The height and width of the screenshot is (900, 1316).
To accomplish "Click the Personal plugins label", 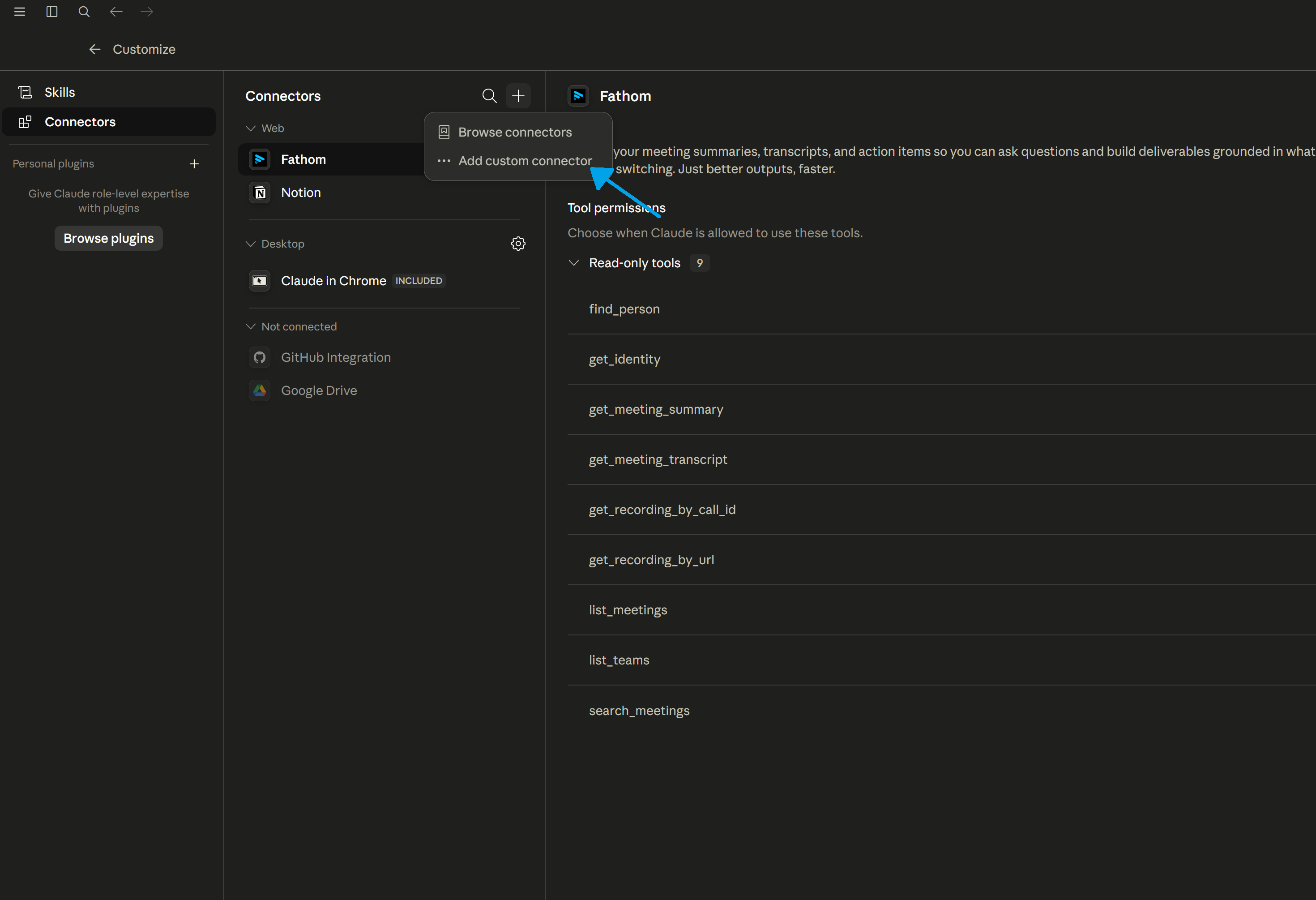I will coord(53,164).
